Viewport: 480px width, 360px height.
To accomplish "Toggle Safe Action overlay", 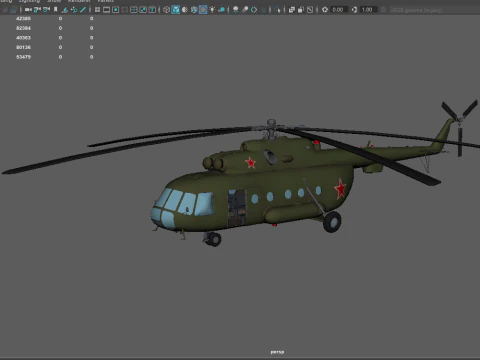I will tap(143, 10).
